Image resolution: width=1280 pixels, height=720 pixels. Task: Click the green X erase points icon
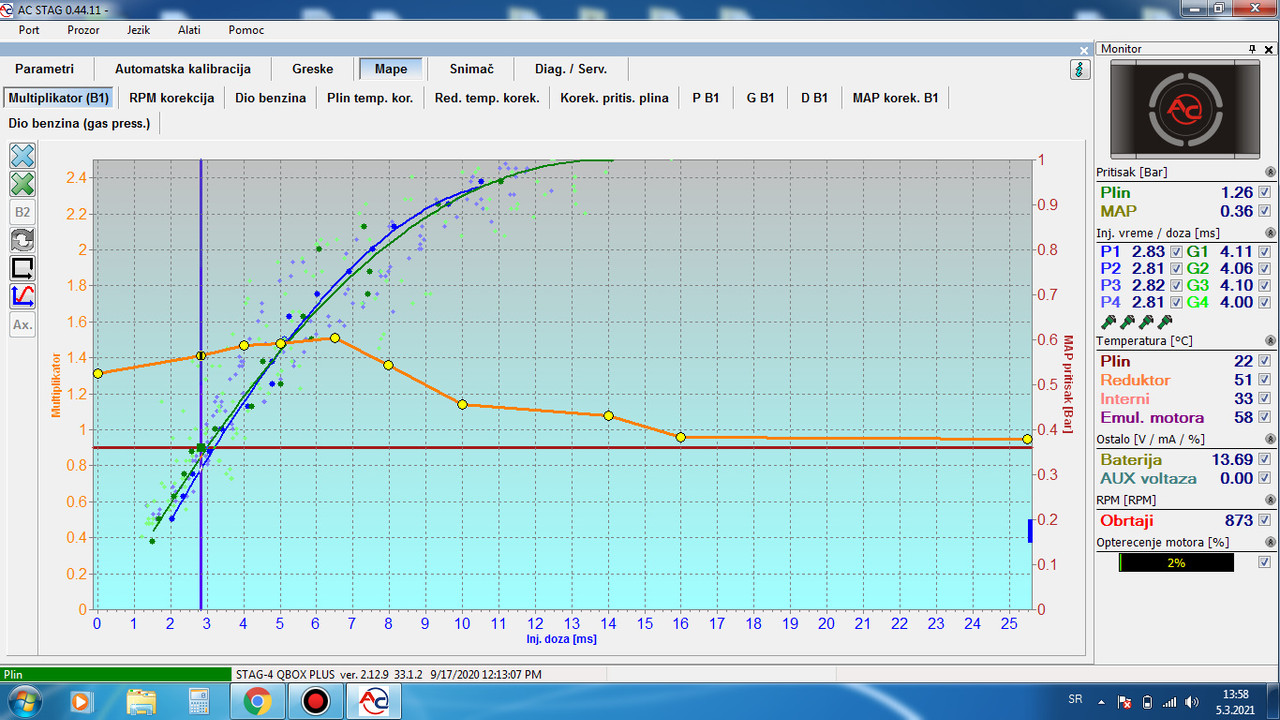click(x=22, y=183)
